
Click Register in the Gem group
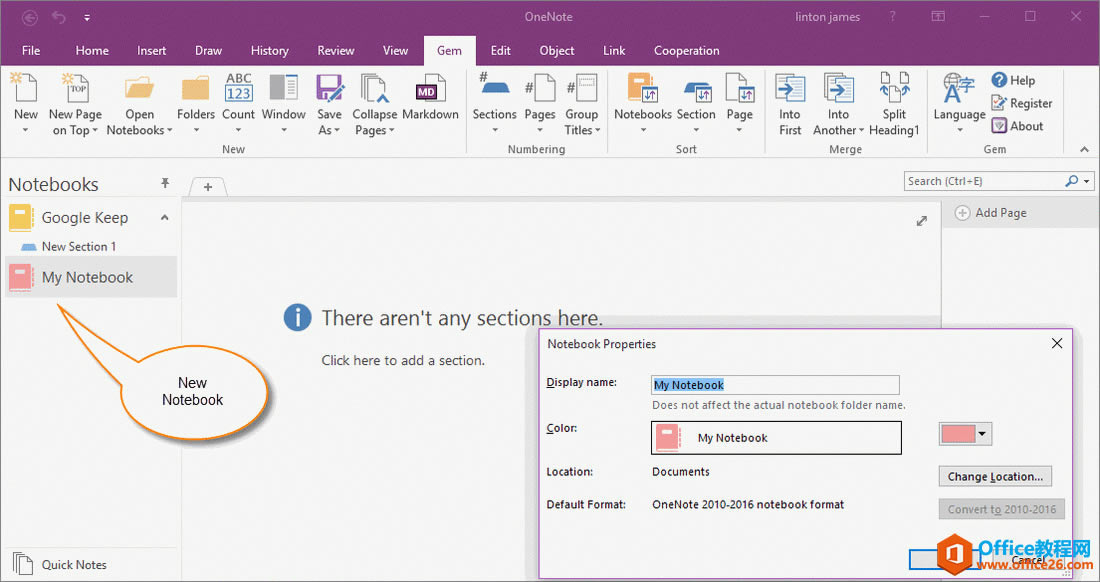click(1021, 103)
